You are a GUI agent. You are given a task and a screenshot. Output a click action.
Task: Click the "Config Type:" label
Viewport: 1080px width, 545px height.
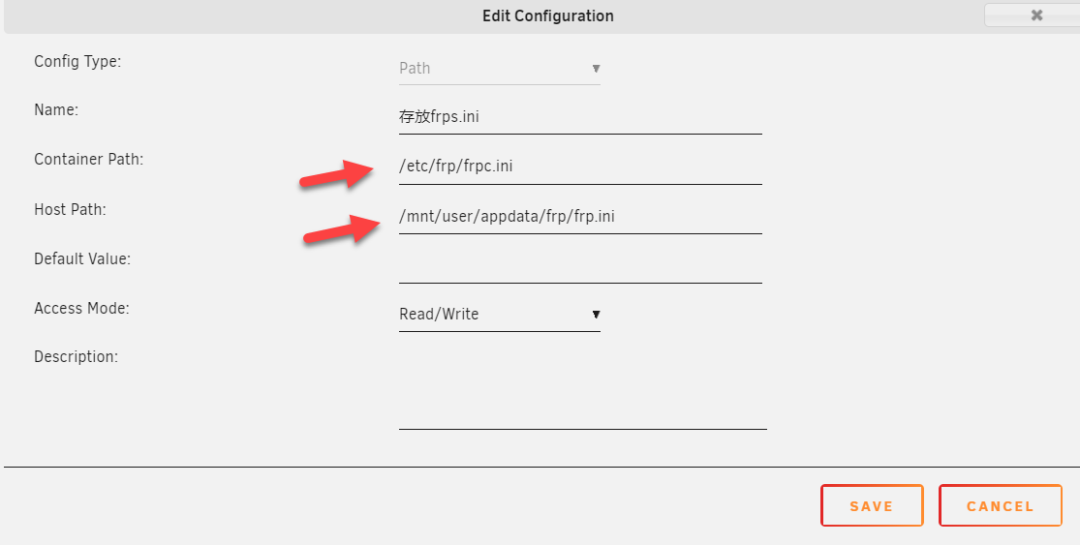pyautogui.click(x=77, y=61)
